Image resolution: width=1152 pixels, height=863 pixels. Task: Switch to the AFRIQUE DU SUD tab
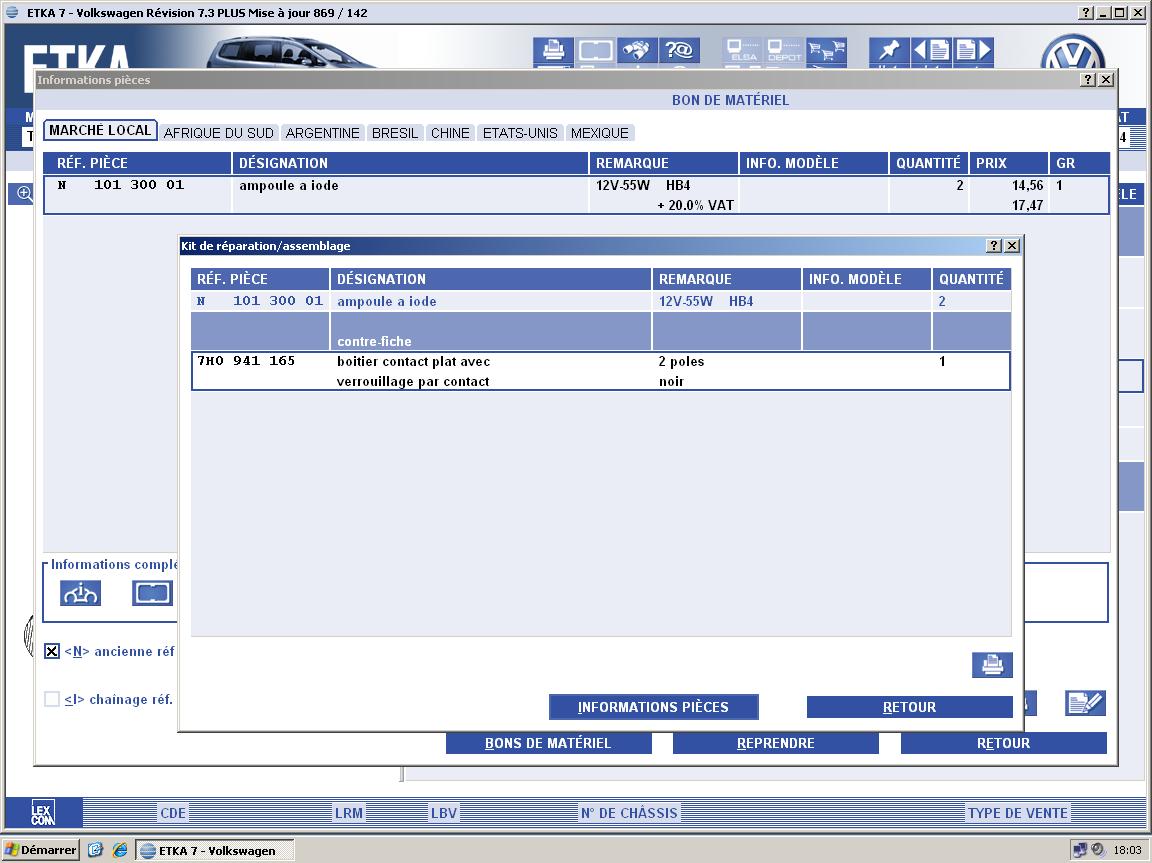(218, 133)
